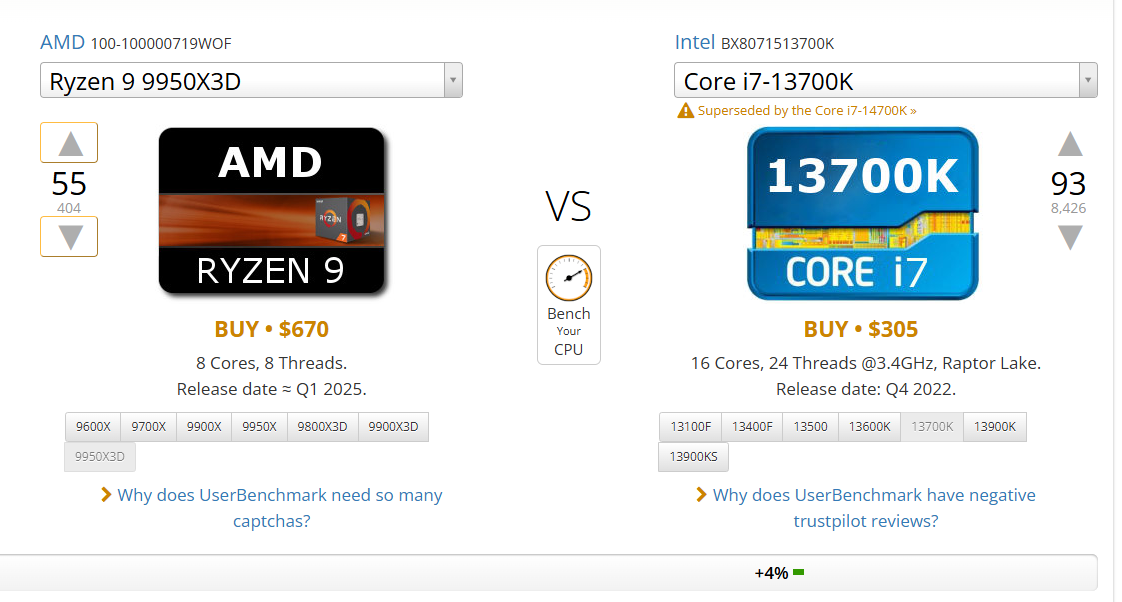Click the AMD brand link
The width and height of the screenshot is (1122, 602).
[62, 42]
